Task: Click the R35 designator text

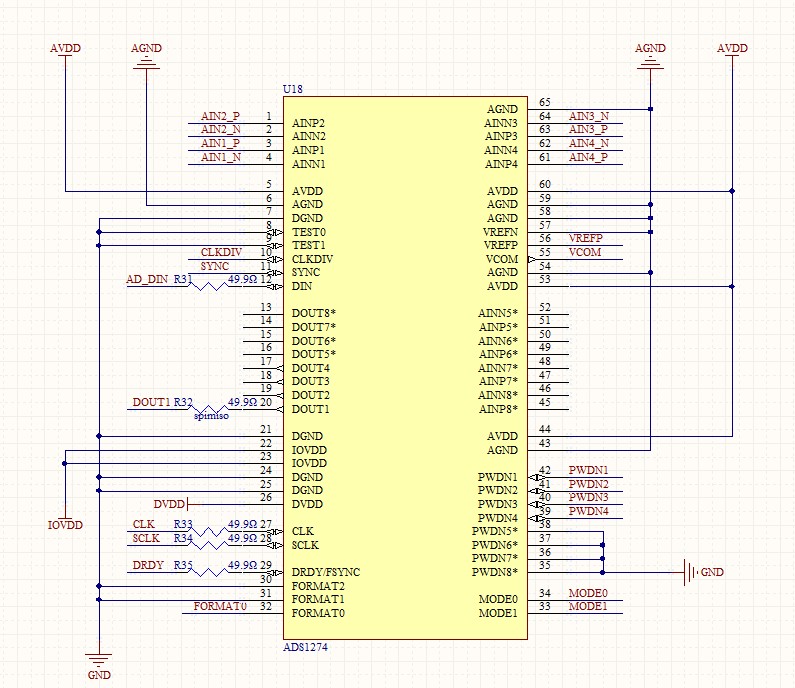Action: [x=183, y=565]
